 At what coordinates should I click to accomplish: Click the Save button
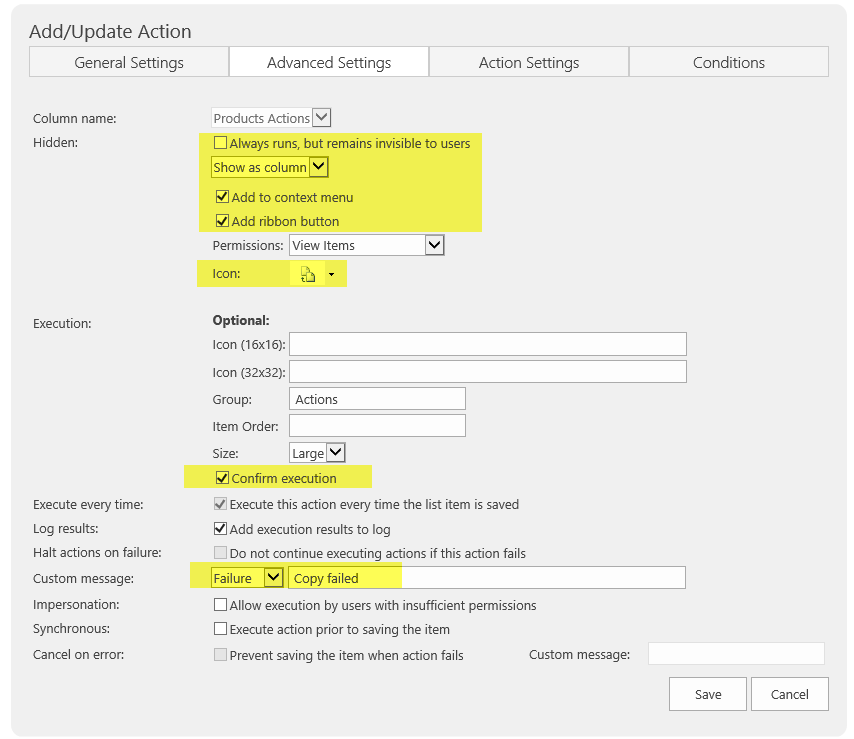[x=707, y=694]
